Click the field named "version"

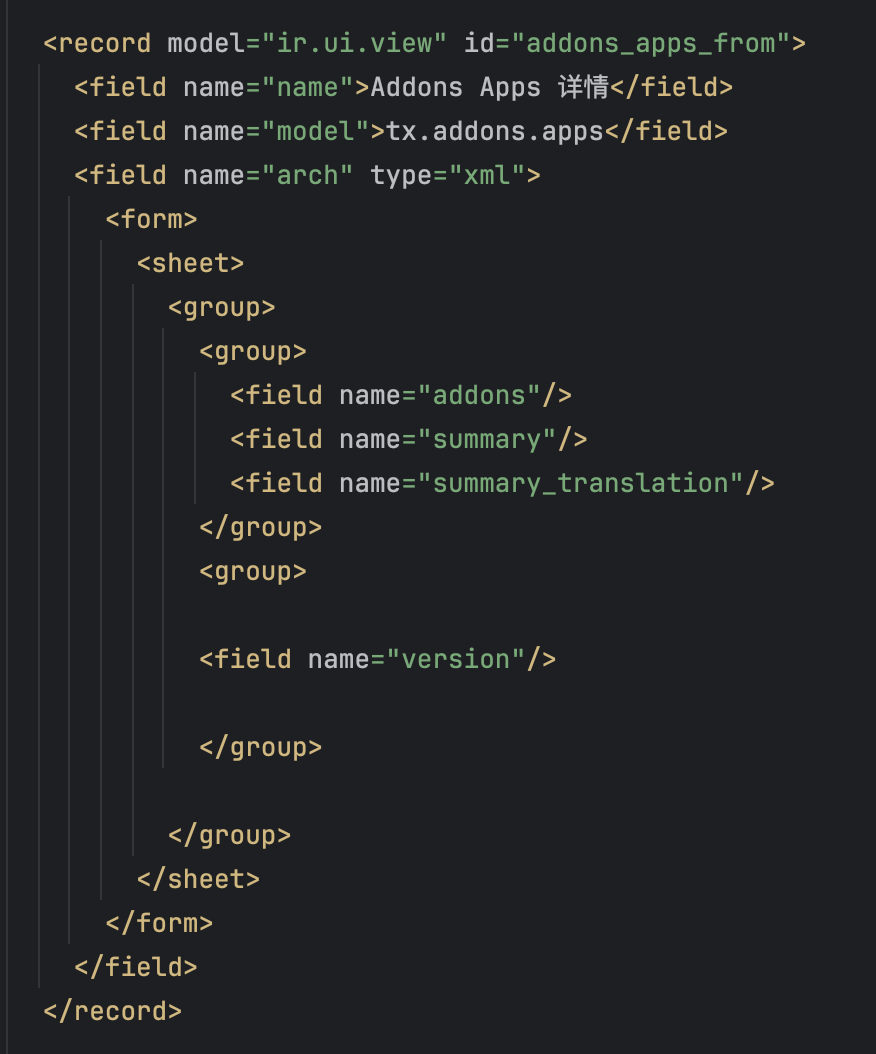(378, 659)
